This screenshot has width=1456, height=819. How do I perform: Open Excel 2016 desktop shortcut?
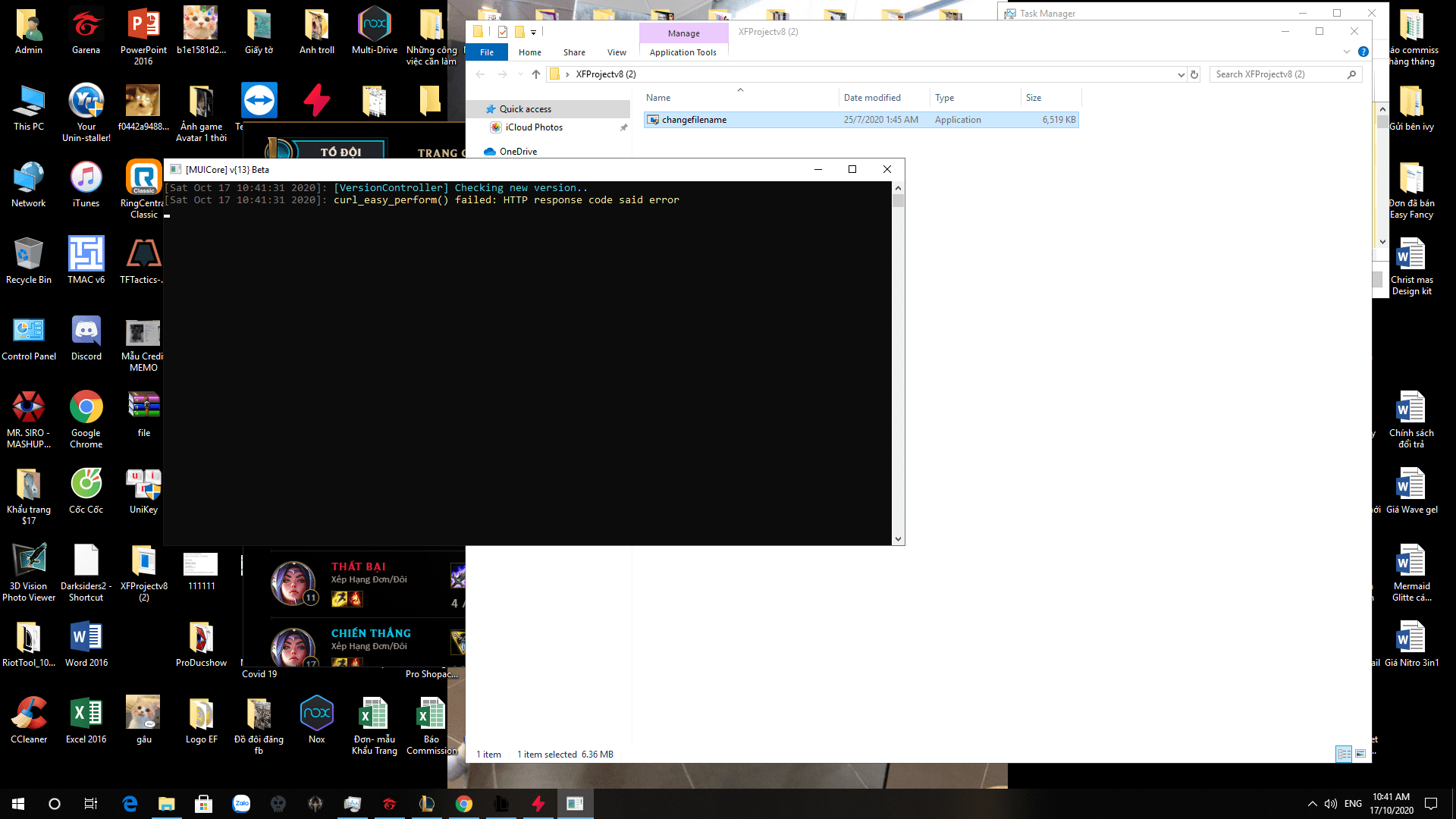pyautogui.click(x=86, y=720)
